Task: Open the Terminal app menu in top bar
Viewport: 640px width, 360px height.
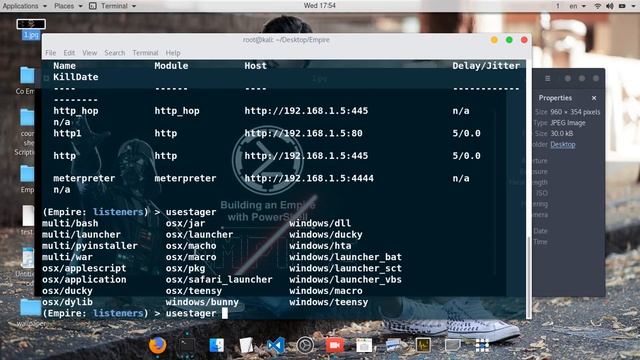Action: (118, 6)
